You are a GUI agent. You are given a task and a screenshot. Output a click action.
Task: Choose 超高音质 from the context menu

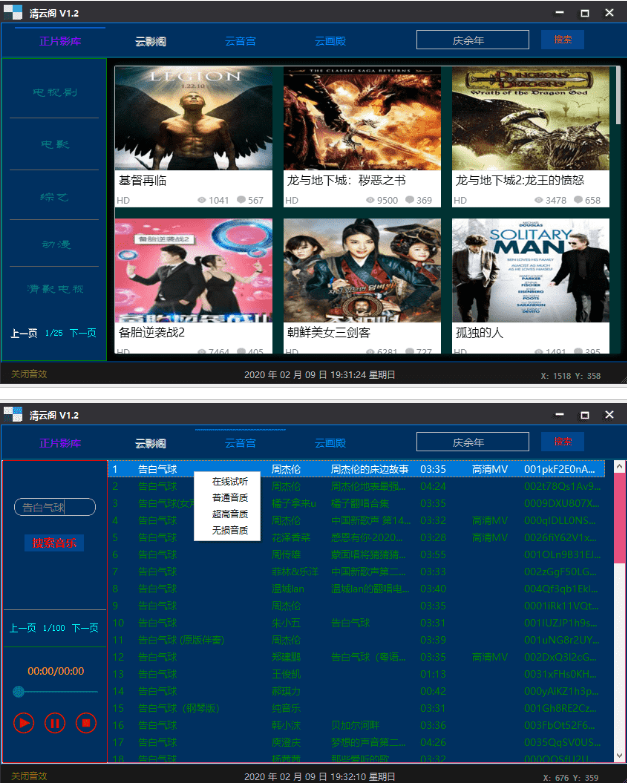[230, 514]
